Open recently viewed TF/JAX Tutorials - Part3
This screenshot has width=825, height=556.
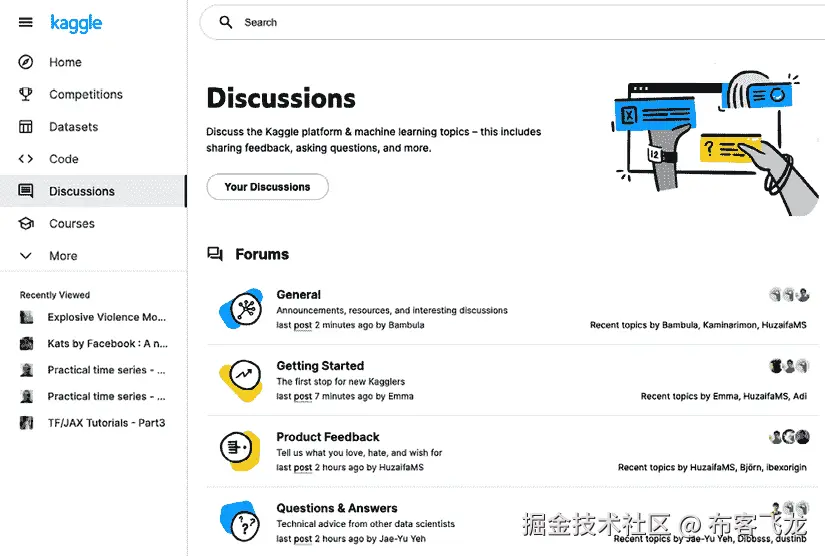[106, 423]
